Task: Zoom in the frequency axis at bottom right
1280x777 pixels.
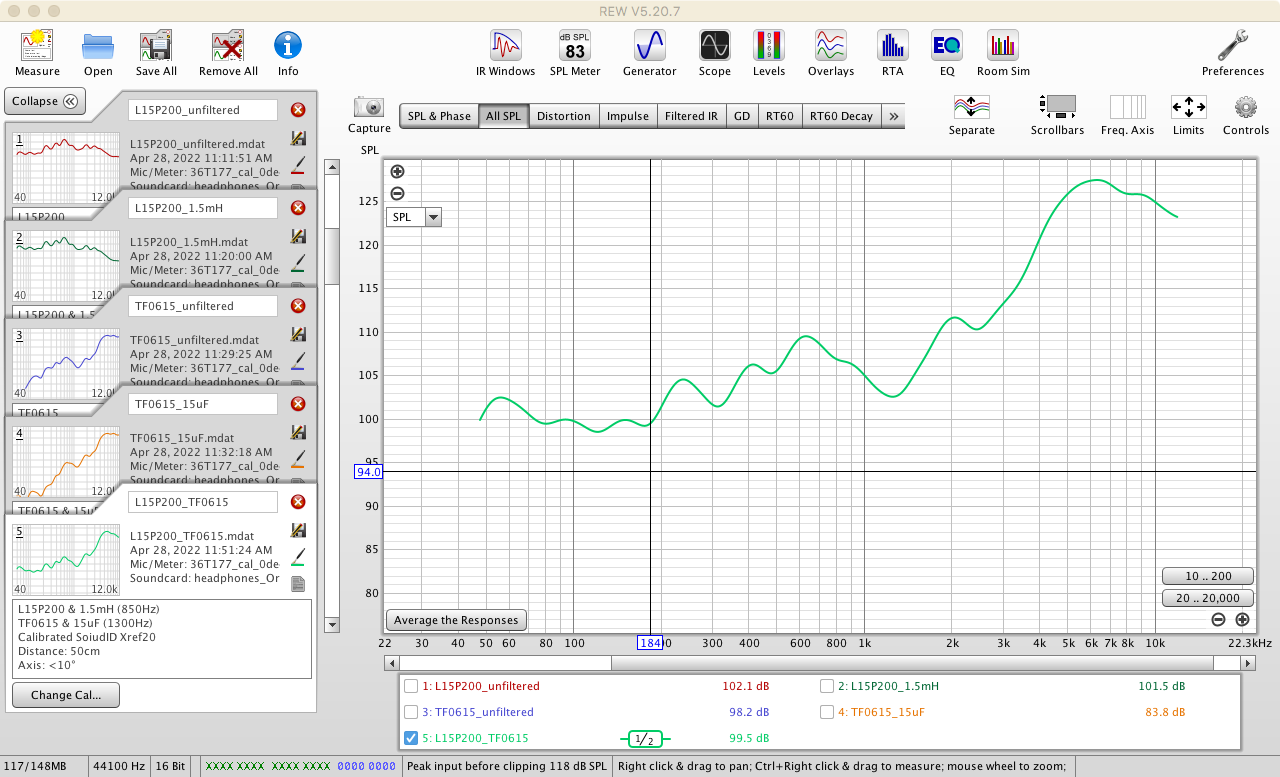Action: point(1242,620)
